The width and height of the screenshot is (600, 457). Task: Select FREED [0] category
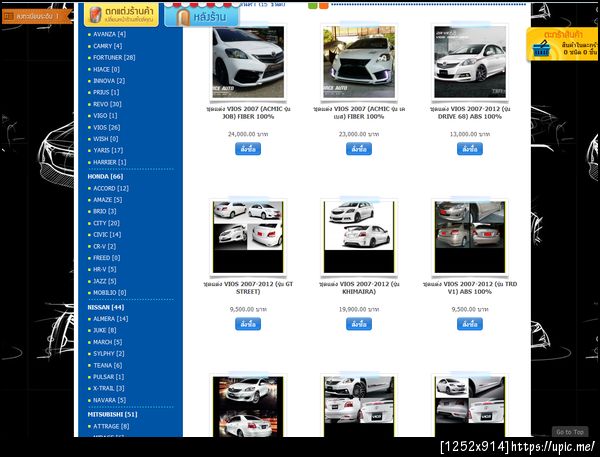point(107,258)
